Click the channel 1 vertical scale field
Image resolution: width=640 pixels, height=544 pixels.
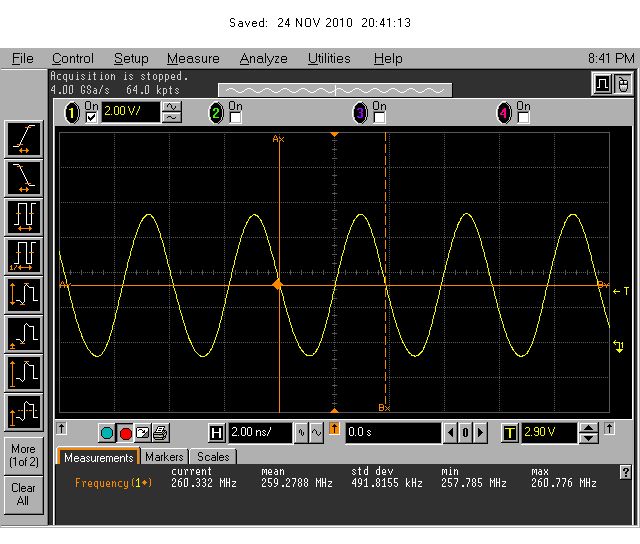pyautogui.click(x=130, y=112)
